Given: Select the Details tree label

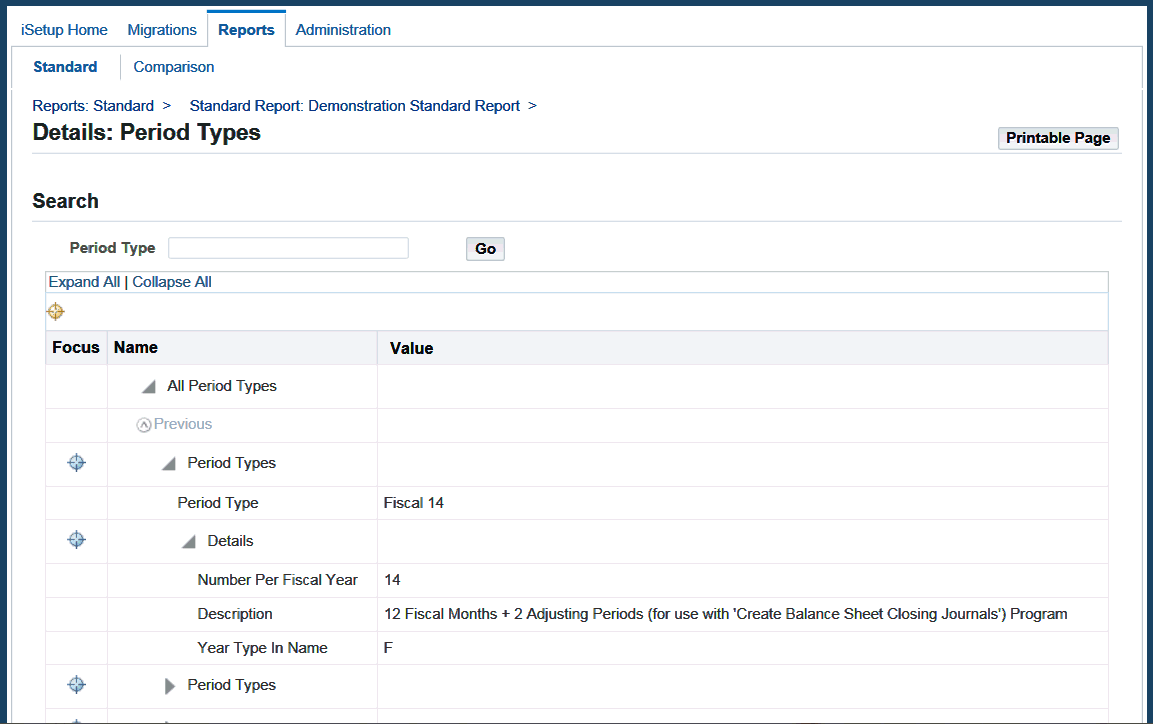Looking at the screenshot, I should [230, 541].
